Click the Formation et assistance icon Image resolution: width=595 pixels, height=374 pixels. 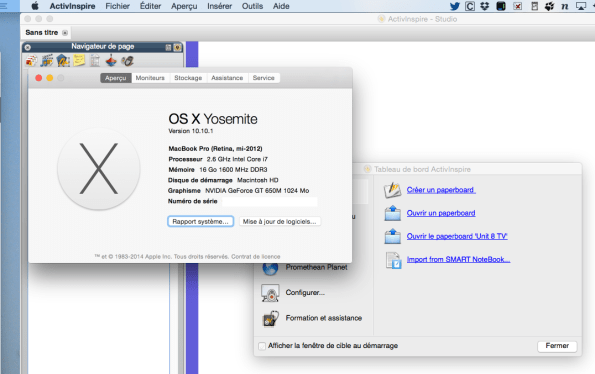pyautogui.click(x=270, y=319)
